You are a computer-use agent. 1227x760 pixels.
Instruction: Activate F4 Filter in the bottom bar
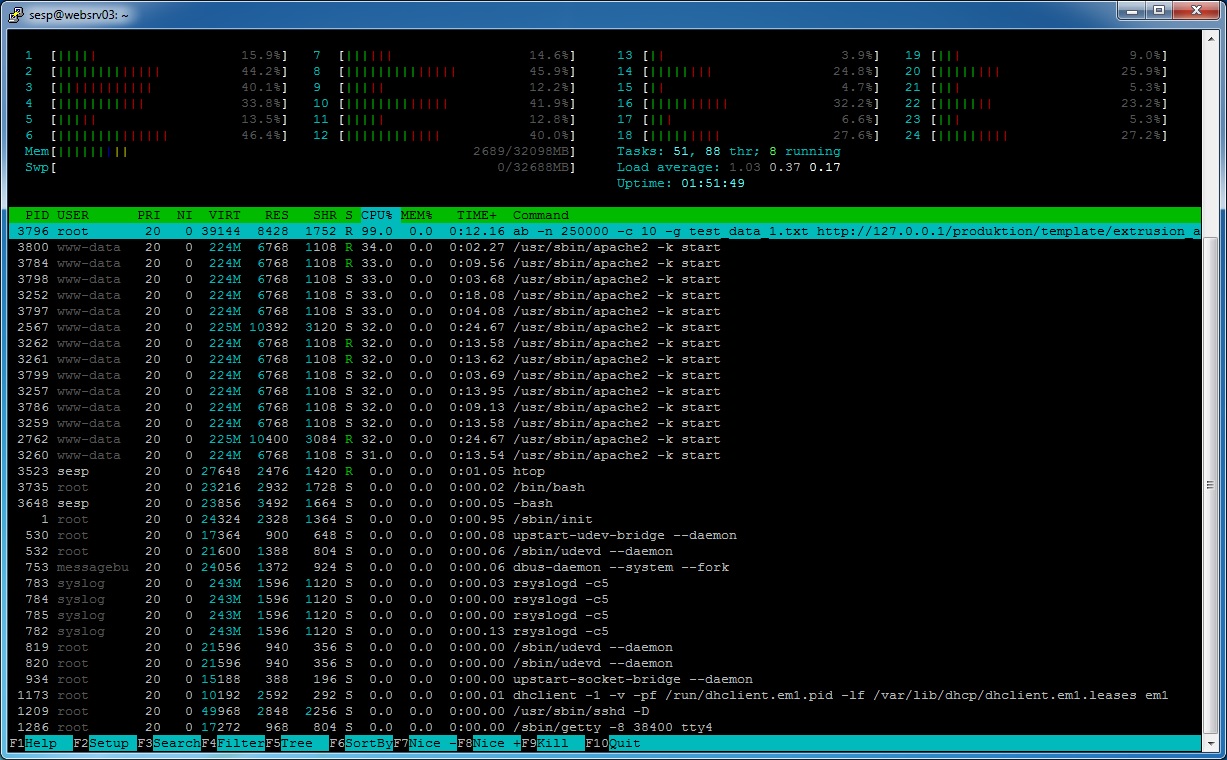233,743
